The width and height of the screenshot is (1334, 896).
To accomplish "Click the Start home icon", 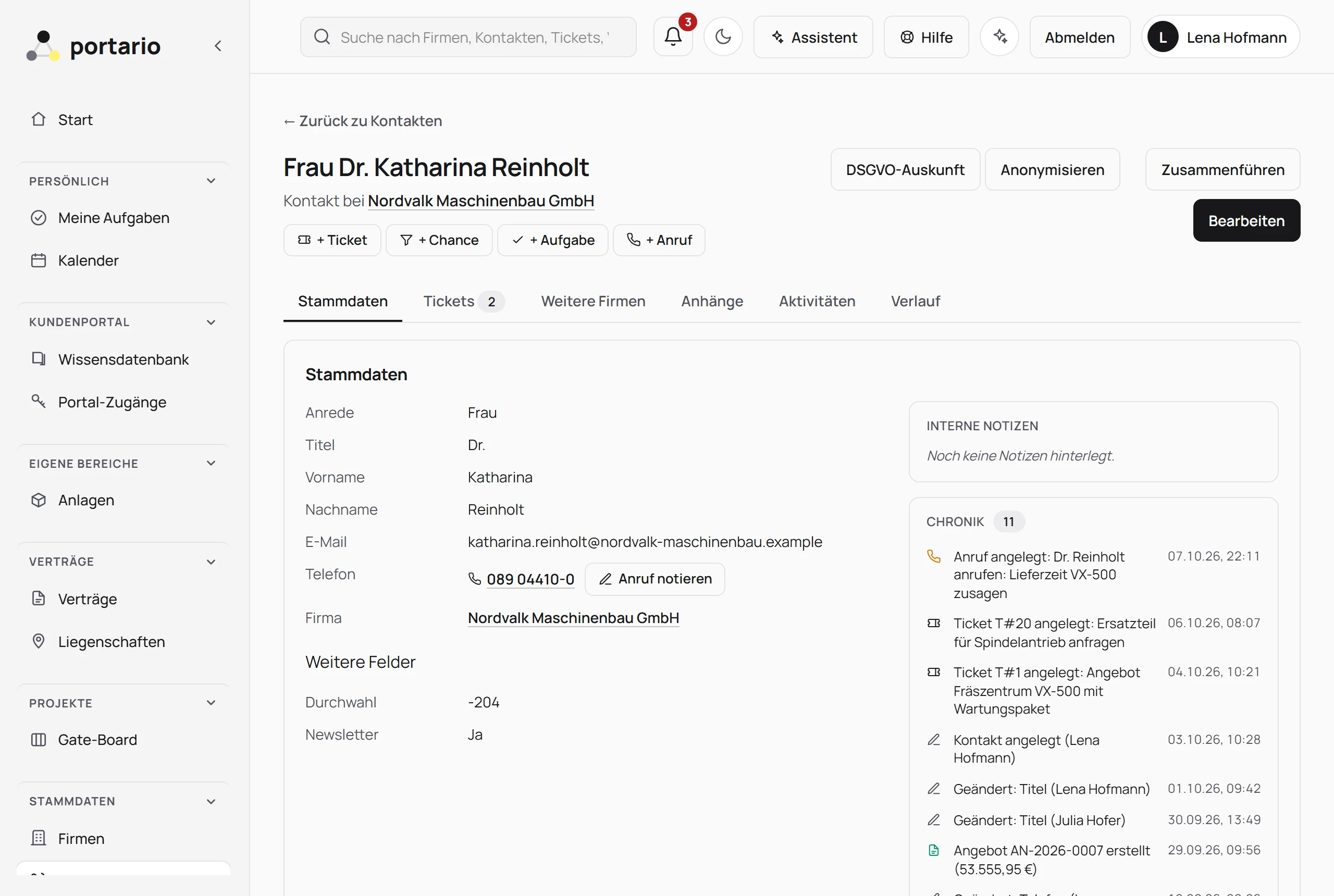I will click(38, 119).
